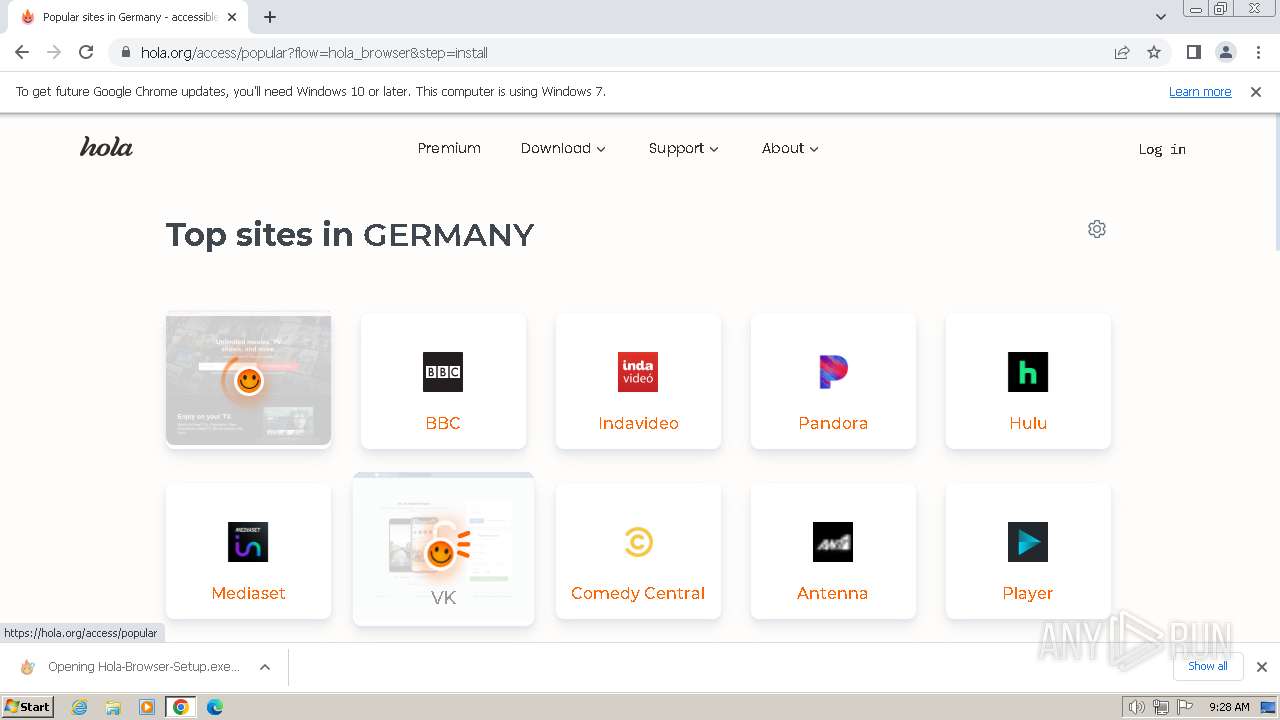This screenshot has width=1280, height=720.
Task: Open the Premium menu item
Action: point(449,148)
